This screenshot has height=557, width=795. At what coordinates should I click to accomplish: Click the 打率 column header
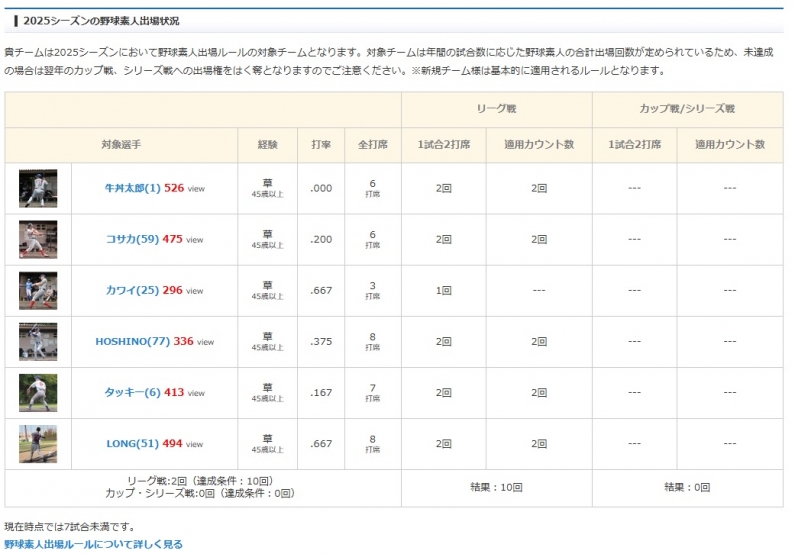pos(321,145)
